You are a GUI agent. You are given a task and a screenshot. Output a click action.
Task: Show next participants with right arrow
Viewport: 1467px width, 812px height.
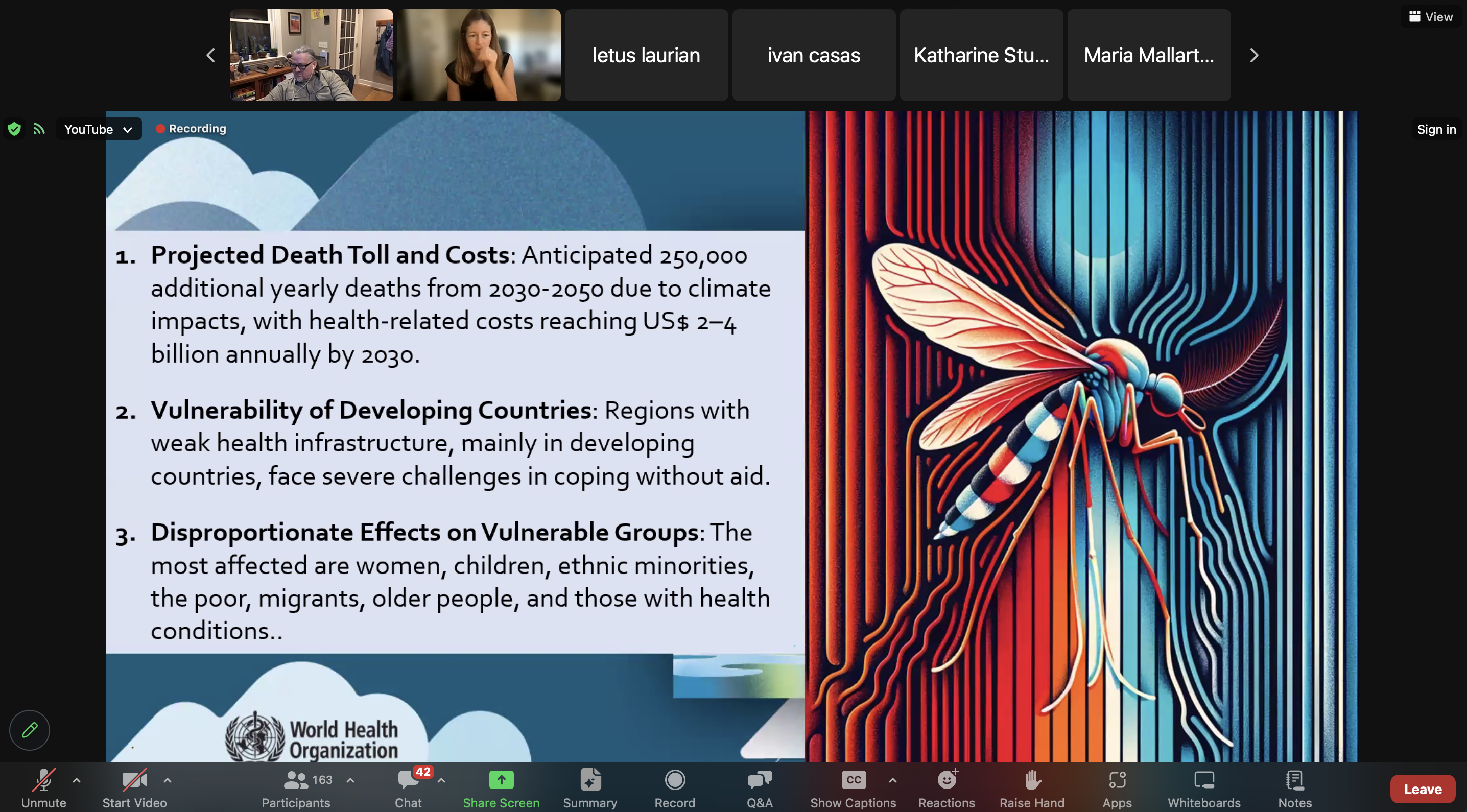point(1254,55)
